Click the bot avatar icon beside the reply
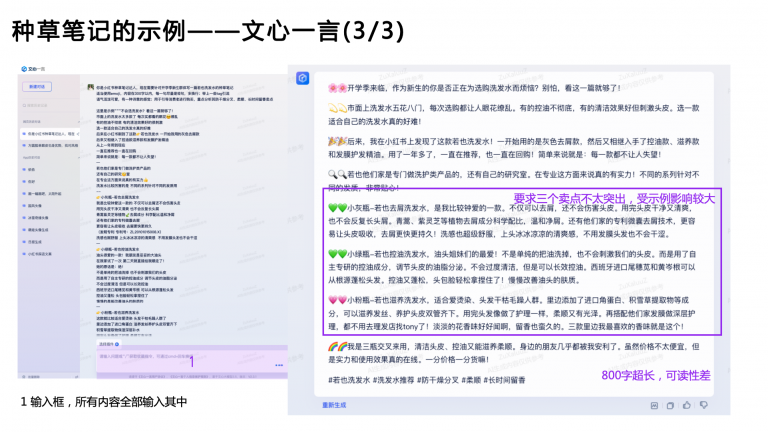 pos(303,78)
